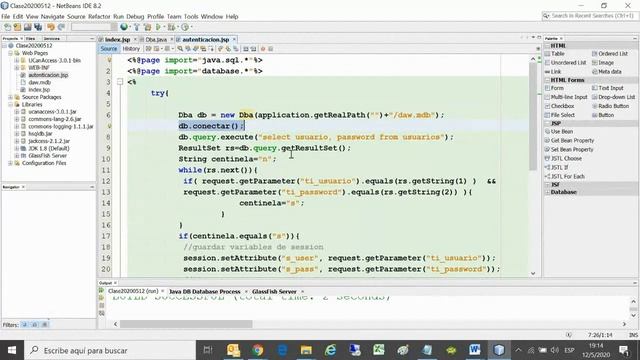Open the Refactor menu
Viewport: 640px width, 360px height.
tap(99, 16)
